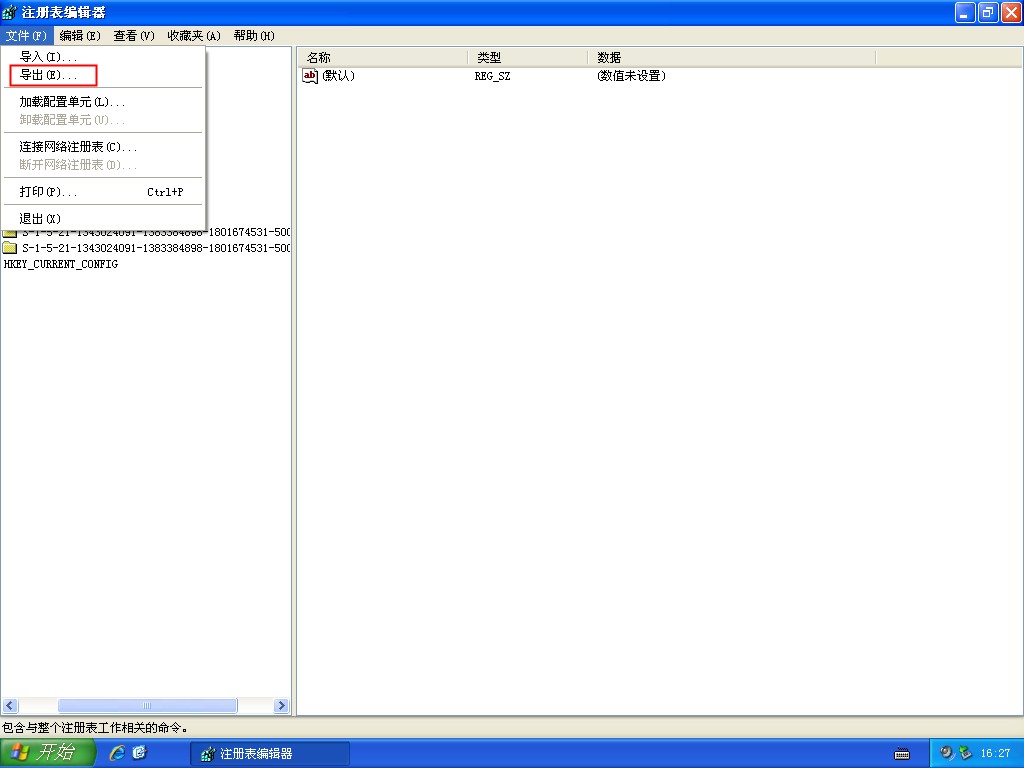Click the 名称 column header
Screen dimensions: 1024x768
click(330, 57)
